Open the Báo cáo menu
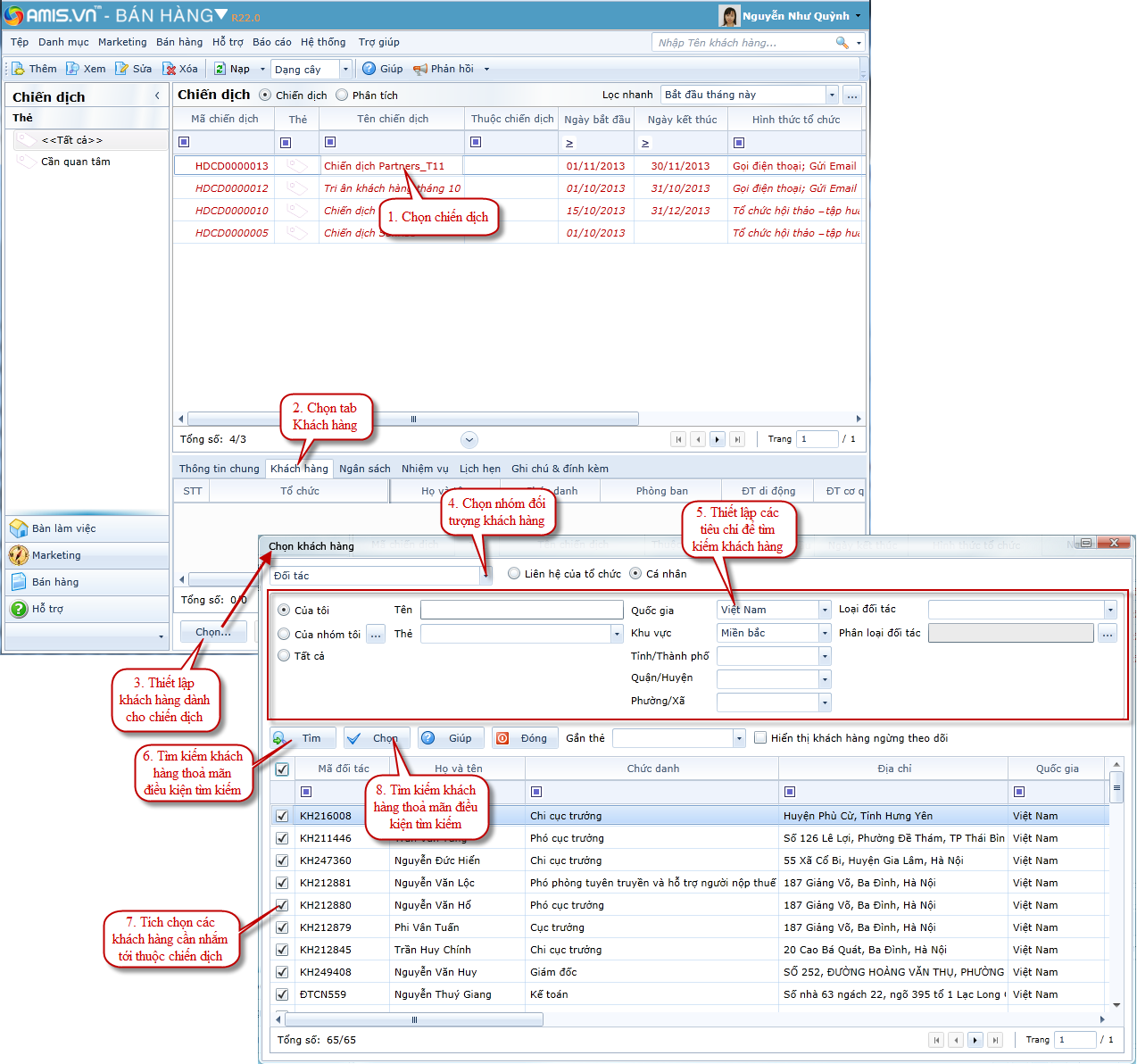 tap(271, 42)
